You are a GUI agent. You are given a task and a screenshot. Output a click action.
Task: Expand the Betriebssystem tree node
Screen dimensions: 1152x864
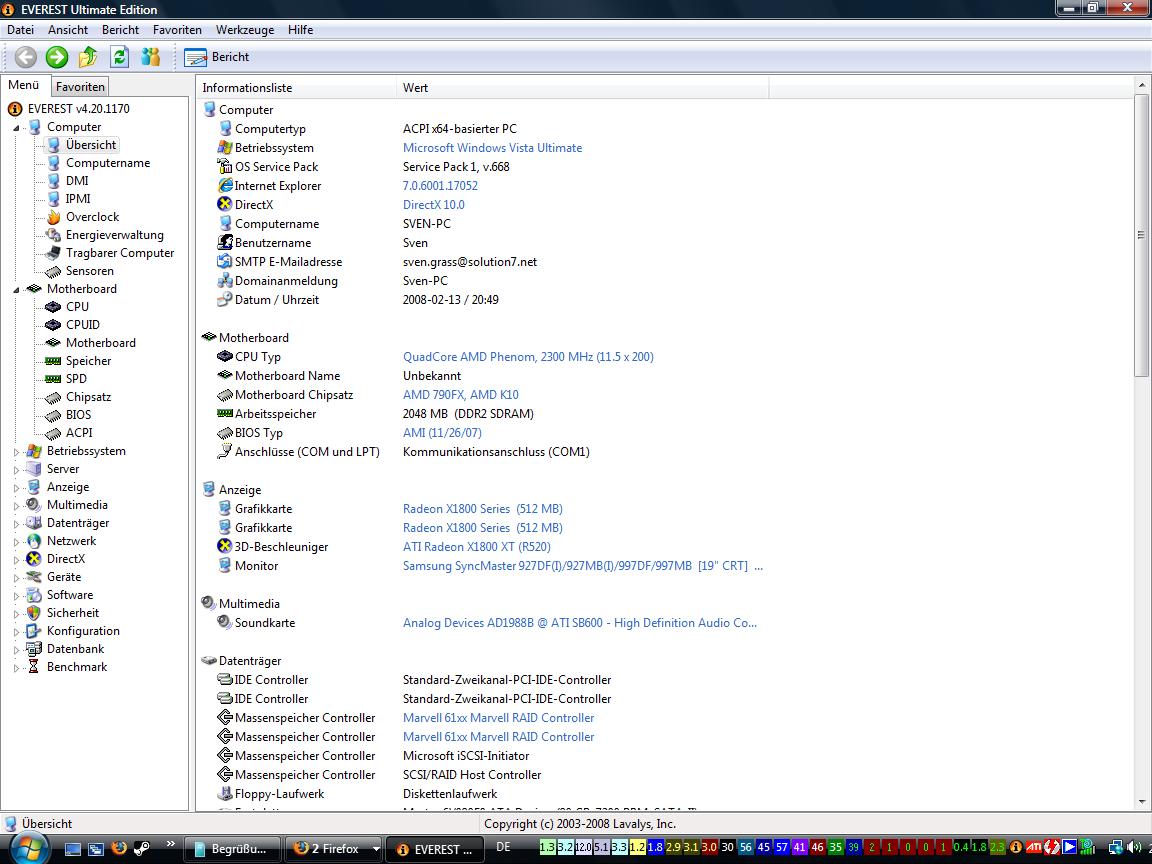pos(16,452)
